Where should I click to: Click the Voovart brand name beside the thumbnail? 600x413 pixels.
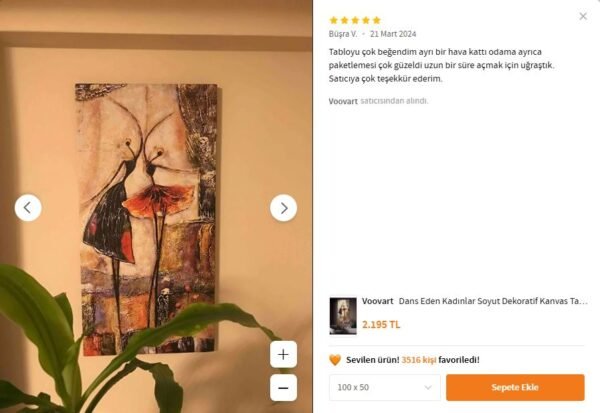pyautogui.click(x=377, y=301)
